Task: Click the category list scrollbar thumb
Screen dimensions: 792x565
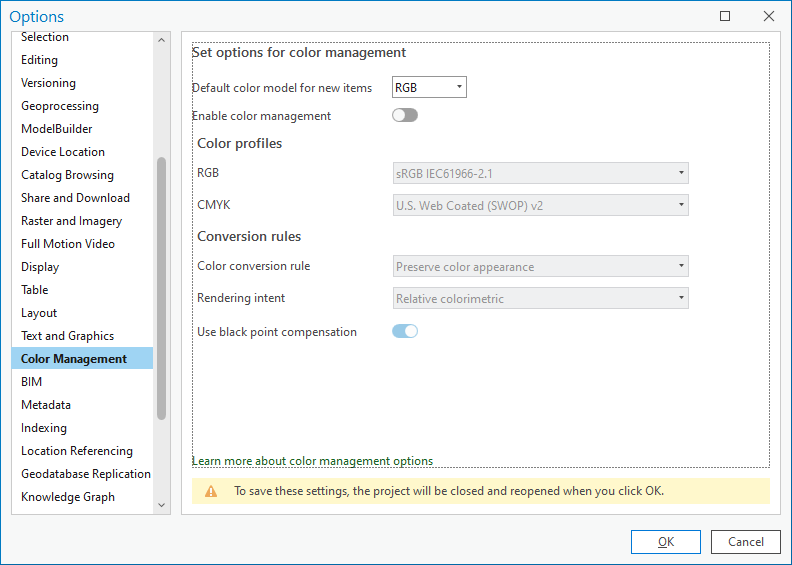Action: (162, 288)
